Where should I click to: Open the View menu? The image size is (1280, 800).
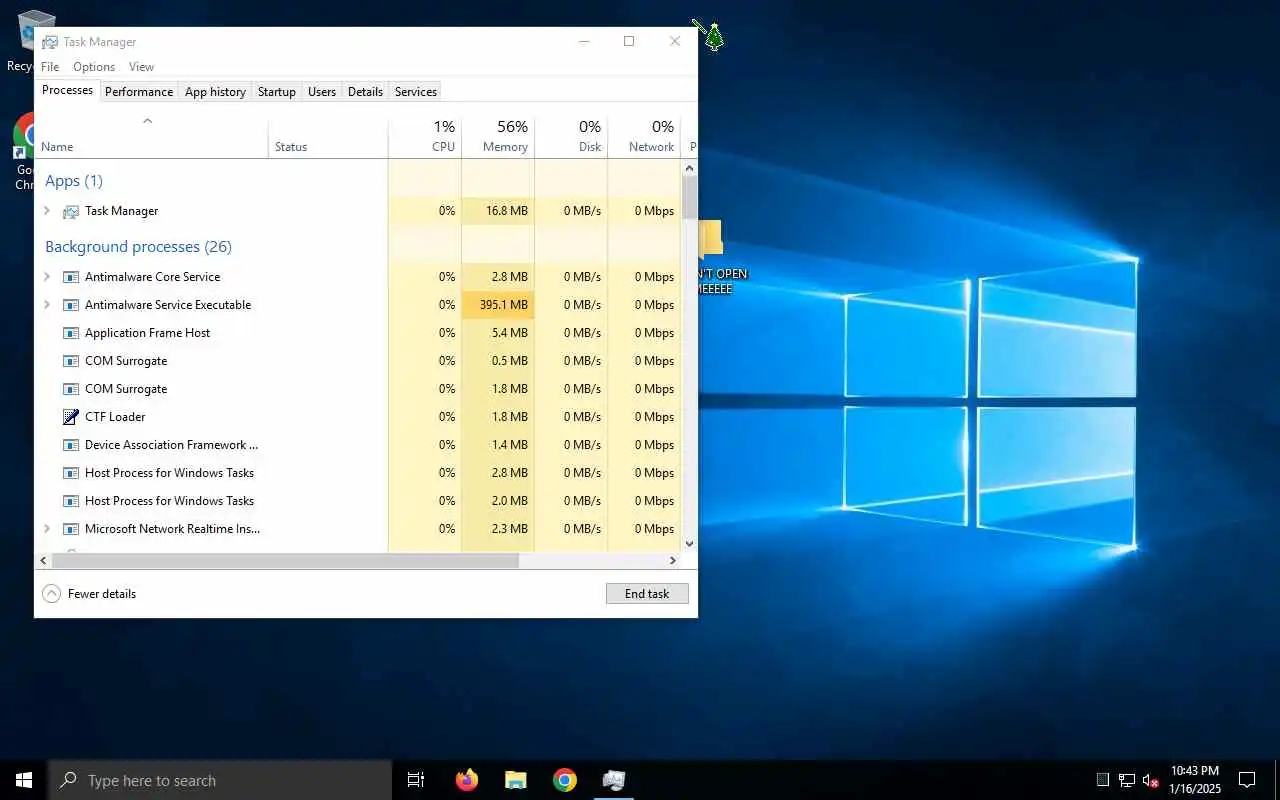(x=142, y=67)
